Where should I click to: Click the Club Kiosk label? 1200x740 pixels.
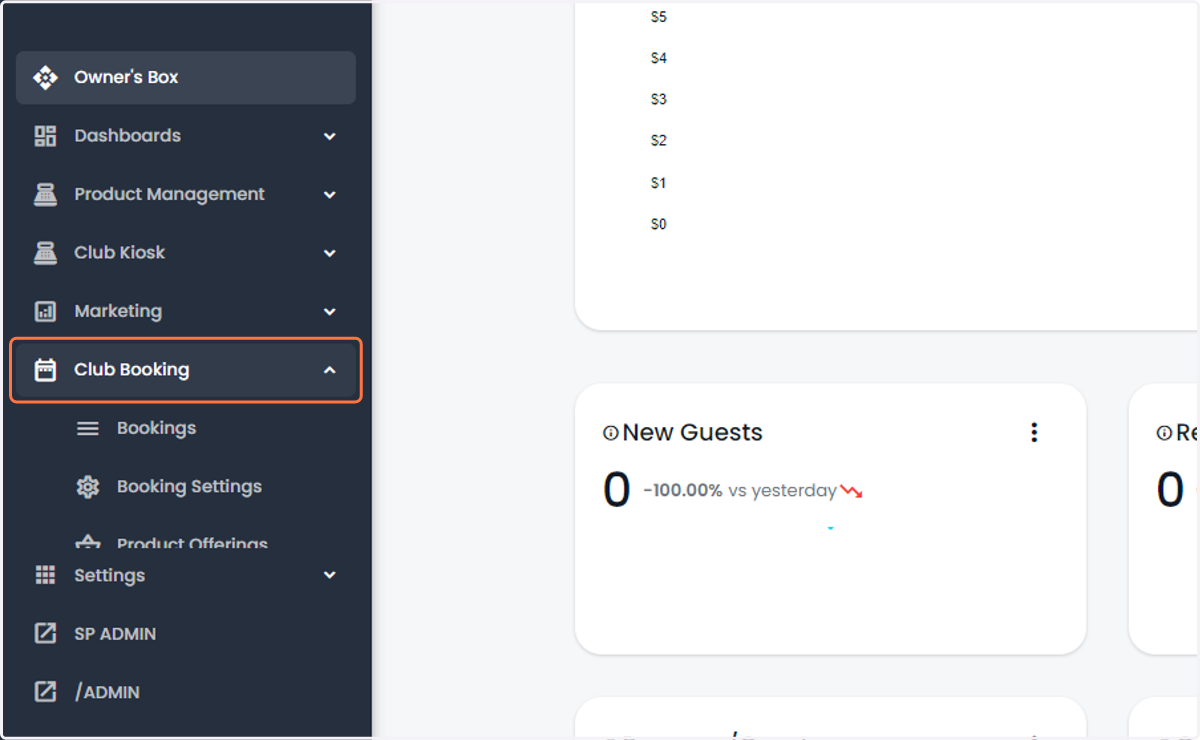coord(119,253)
